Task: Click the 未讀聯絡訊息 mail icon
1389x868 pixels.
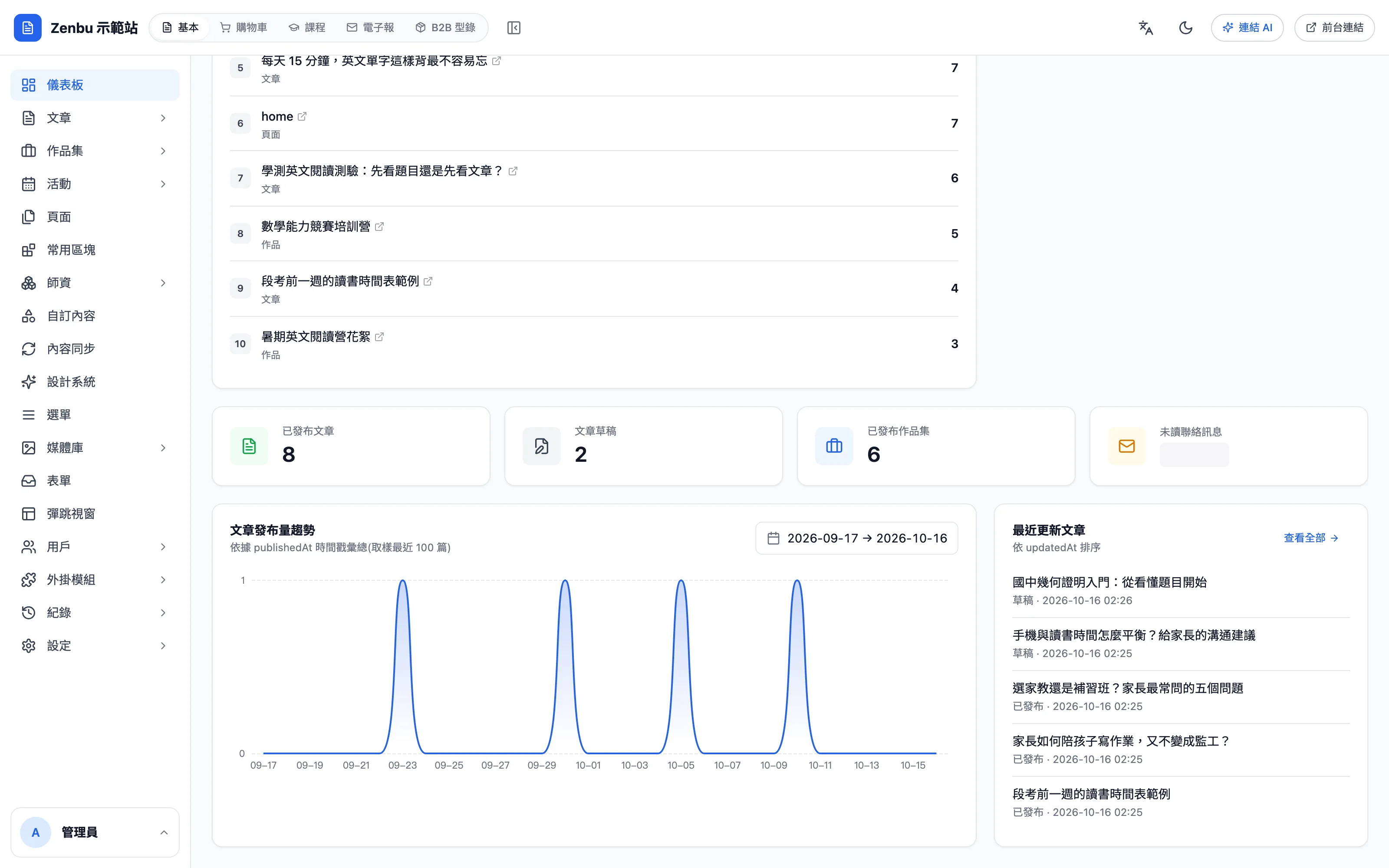Action: point(1126,446)
